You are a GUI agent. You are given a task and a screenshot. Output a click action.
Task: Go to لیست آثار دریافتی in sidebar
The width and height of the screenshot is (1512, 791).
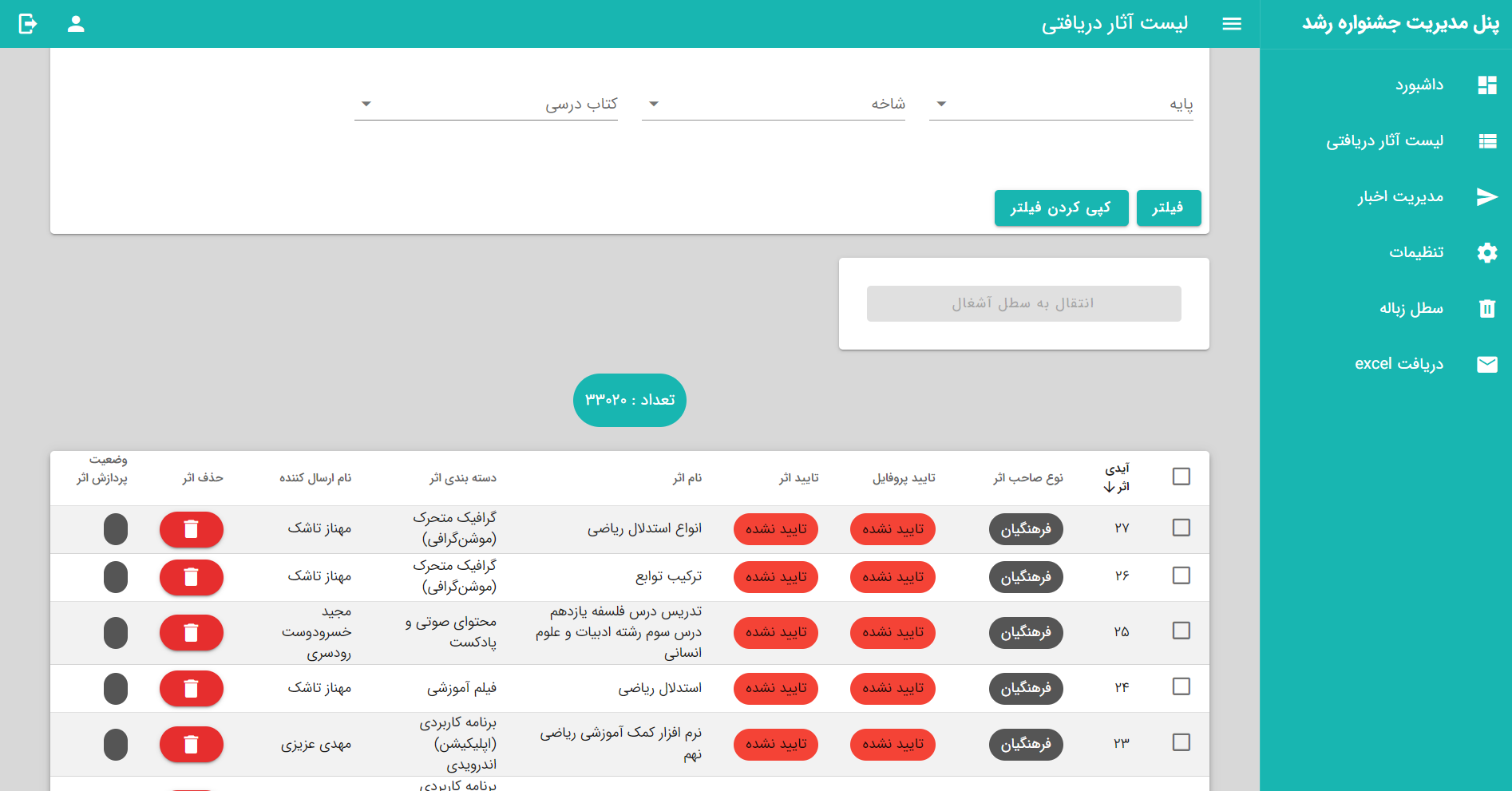[x=1384, y=141]
